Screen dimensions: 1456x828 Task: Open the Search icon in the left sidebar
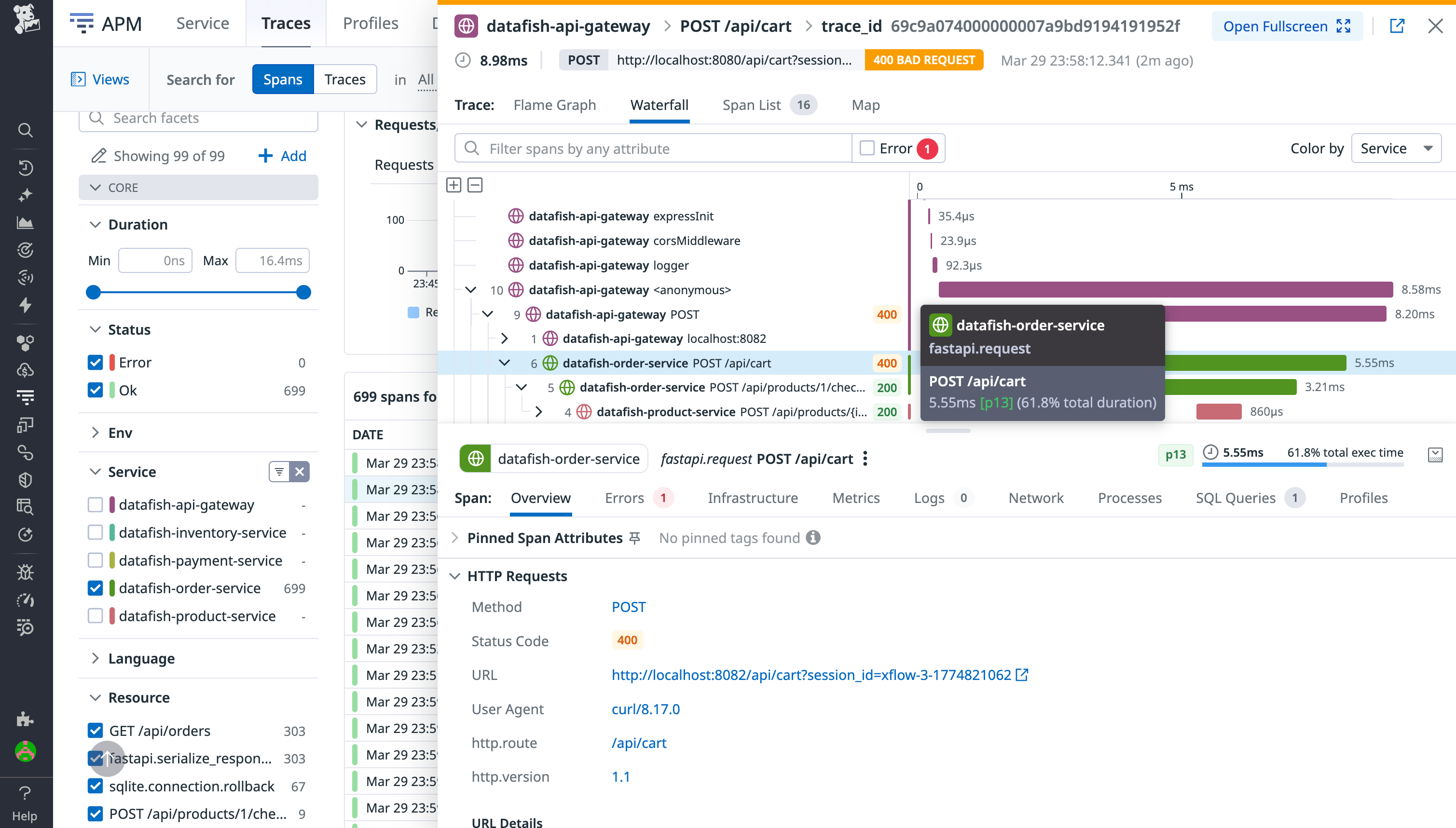(25, 130)
